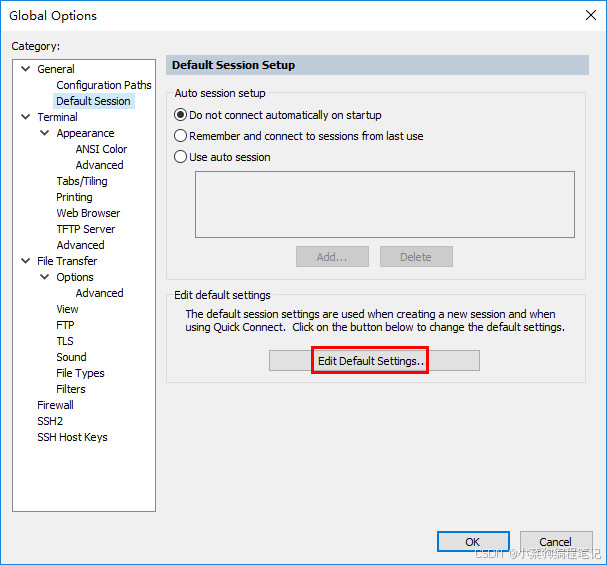Select General in the category tree
607x565 pixels.
click(x=56, y=69)
